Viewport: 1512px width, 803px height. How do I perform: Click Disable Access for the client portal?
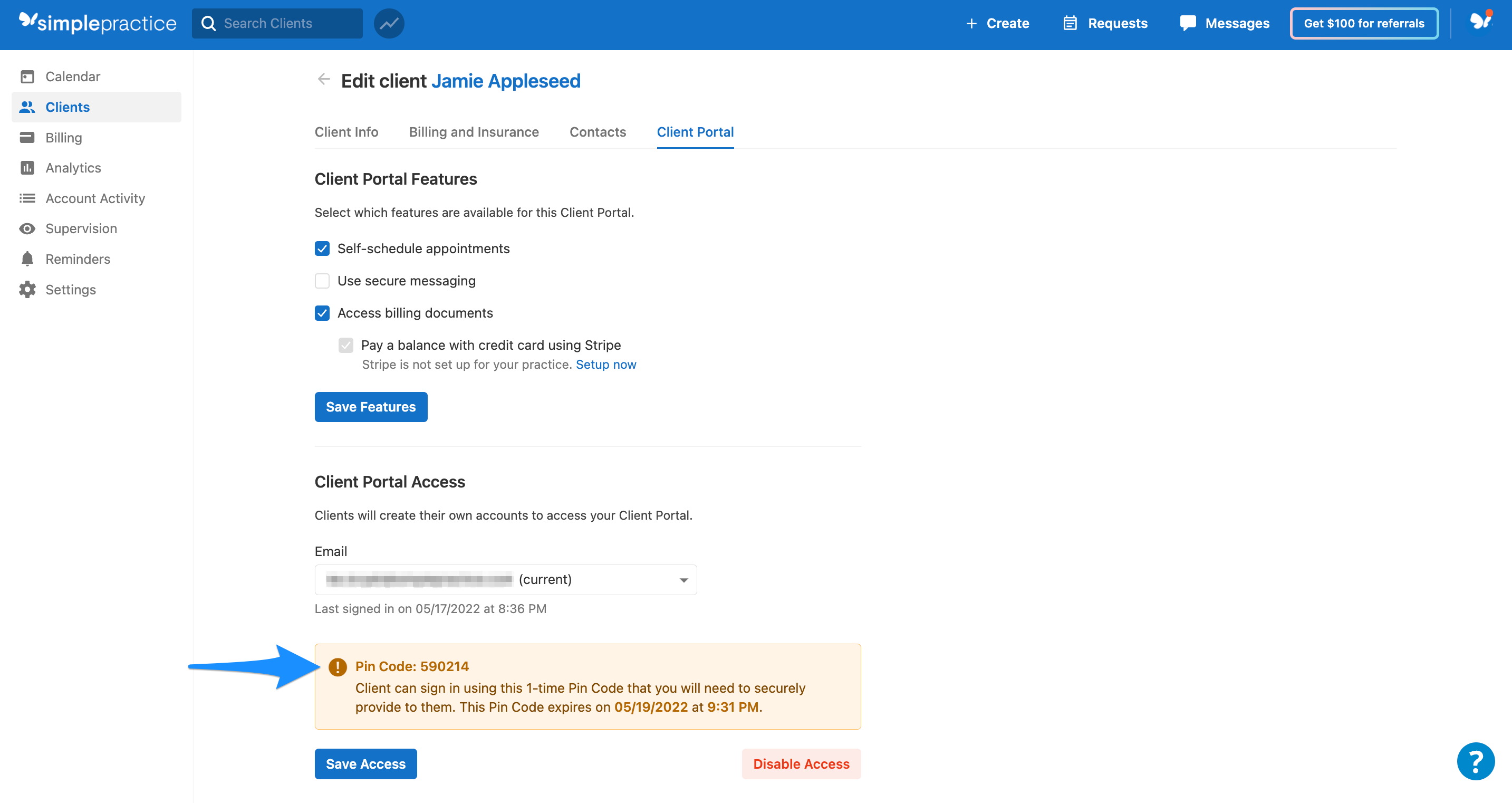(x=801, y=763)
